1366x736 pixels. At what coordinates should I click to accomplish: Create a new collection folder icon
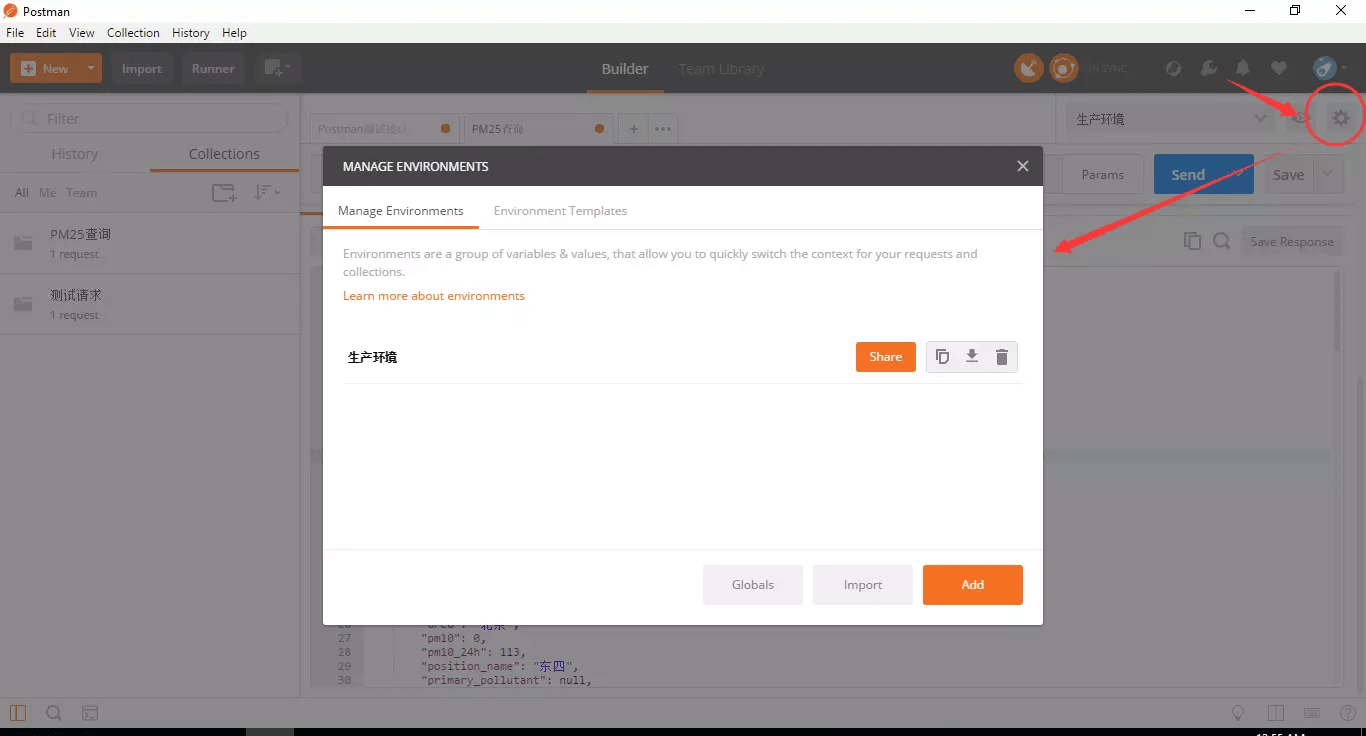pos(224,193)
